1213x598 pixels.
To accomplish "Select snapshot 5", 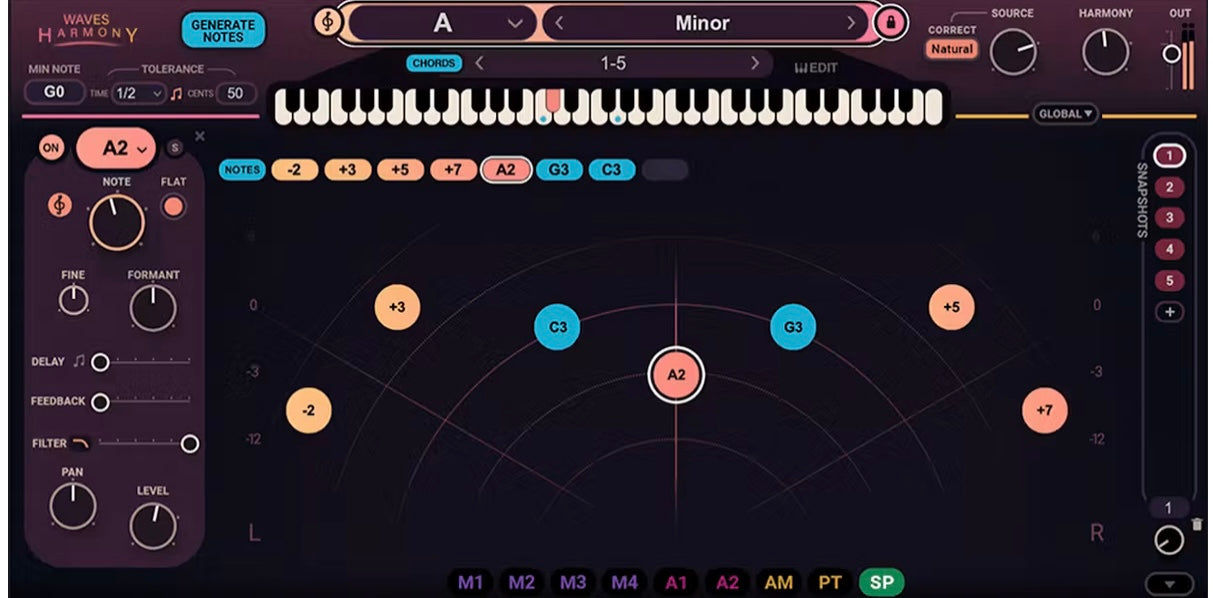I will pyautogui.click(x=1169, y=281).
